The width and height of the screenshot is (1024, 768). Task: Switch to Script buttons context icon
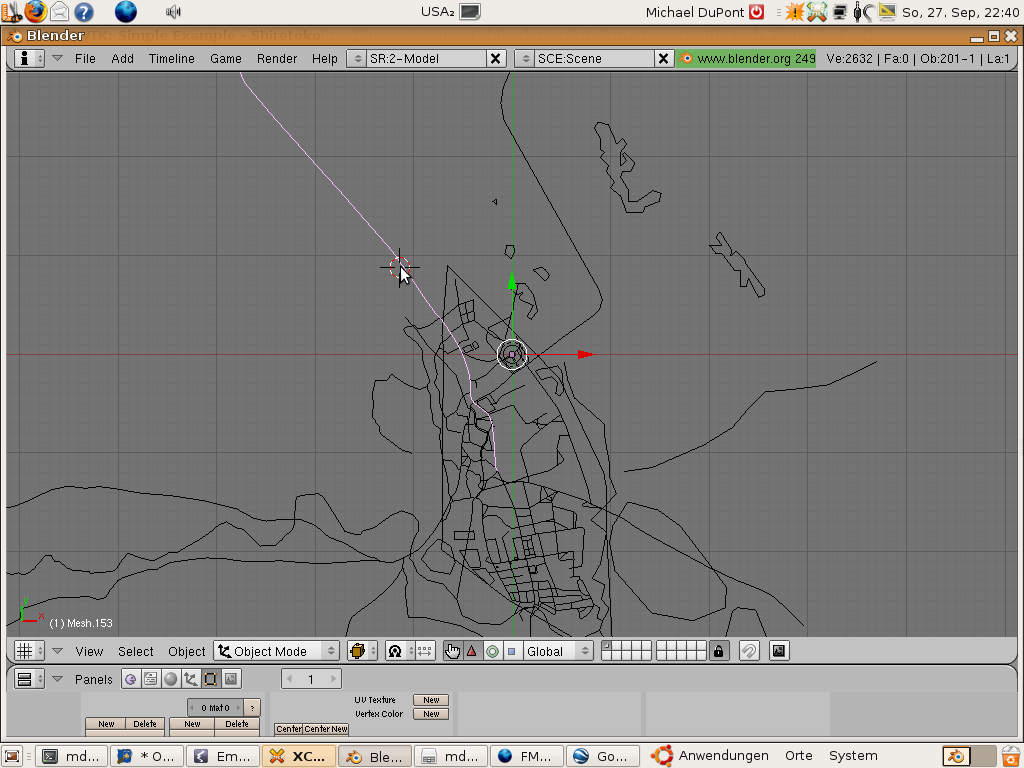pos(150,679)
